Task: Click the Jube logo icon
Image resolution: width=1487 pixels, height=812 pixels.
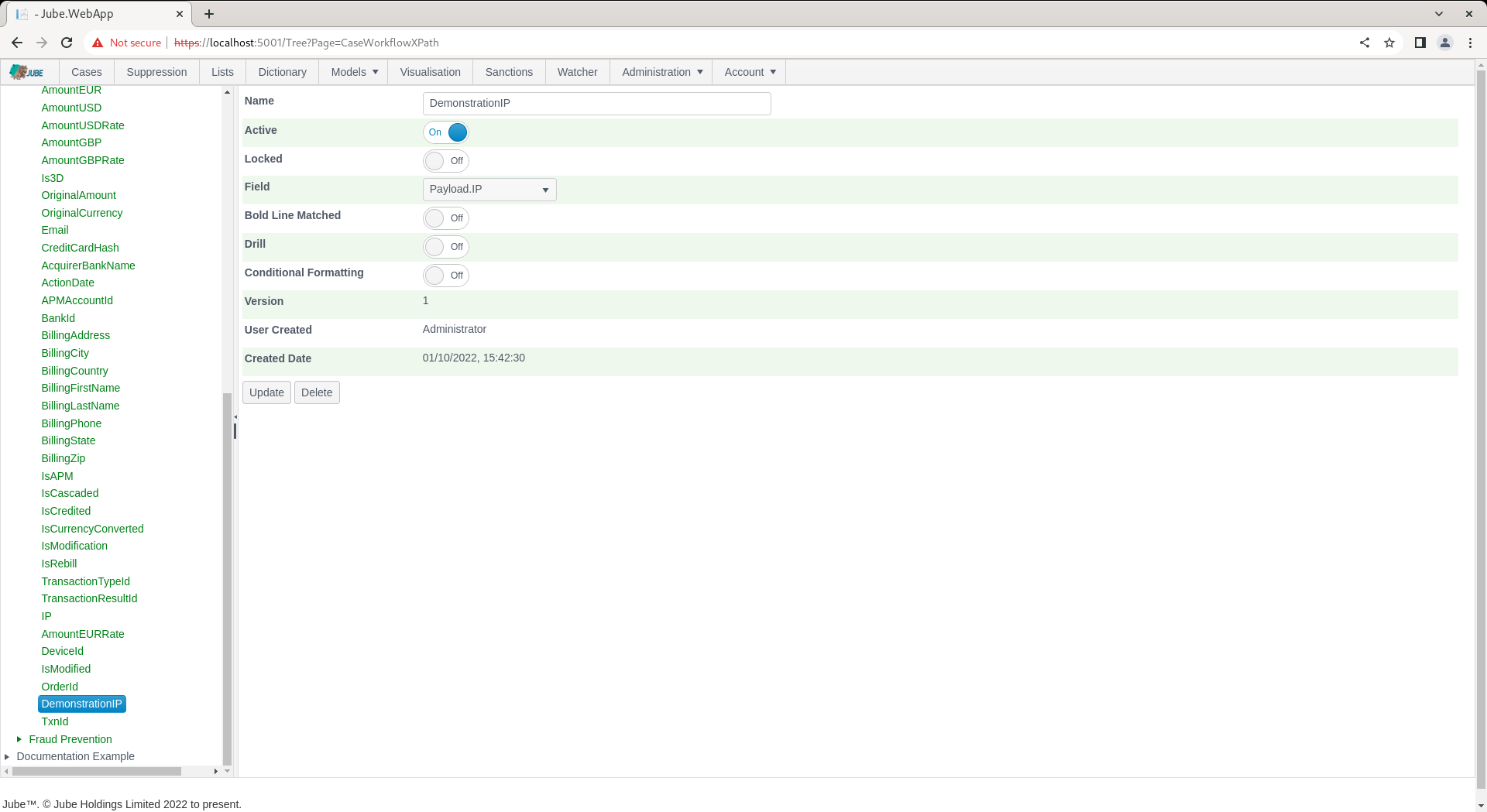Action: click(x=26, y=72)
